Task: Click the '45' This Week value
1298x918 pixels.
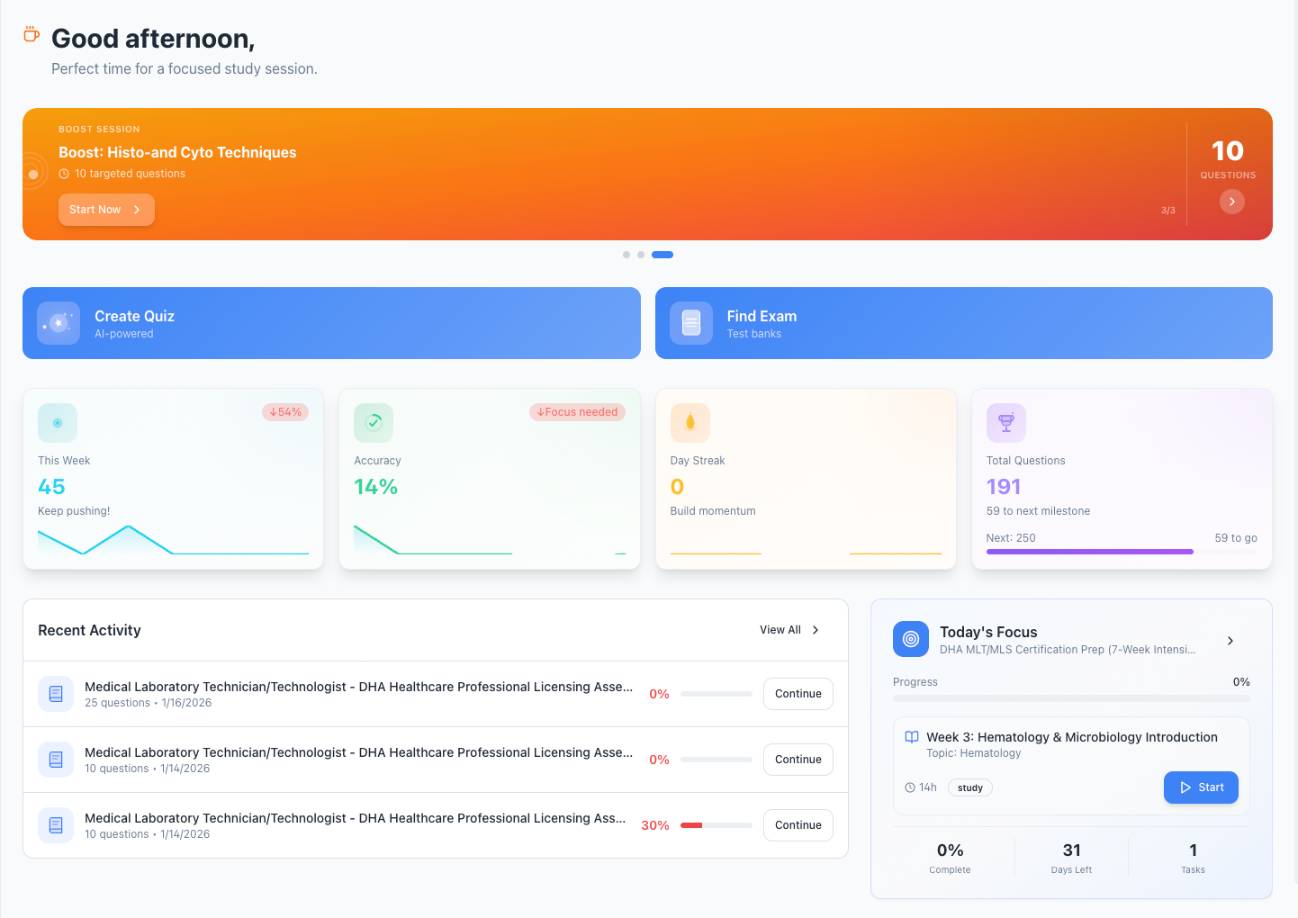Action: 51,487
